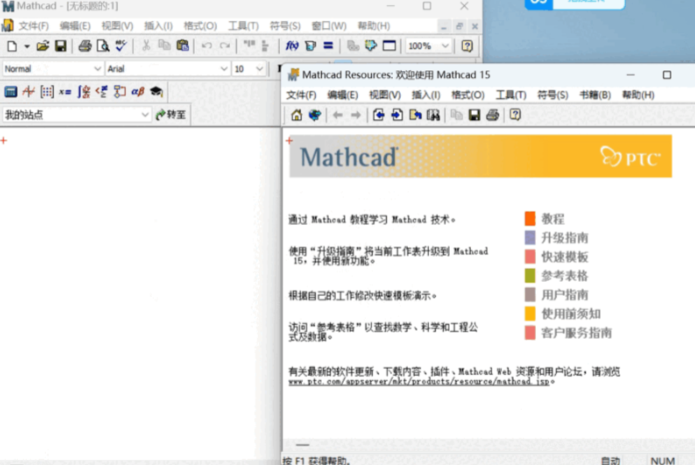
Task: Click the Save icon in main toolbar
Action: click(x=60, y=46)
